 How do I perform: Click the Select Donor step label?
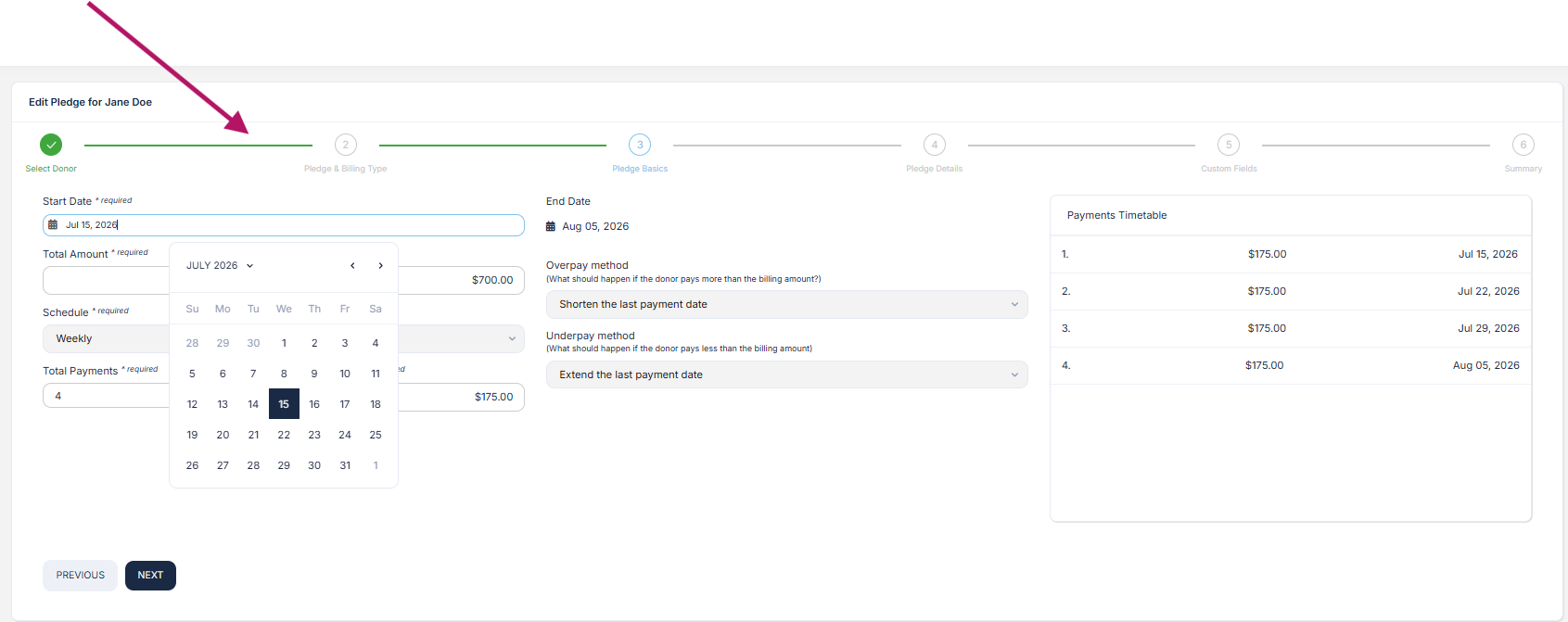51,169
